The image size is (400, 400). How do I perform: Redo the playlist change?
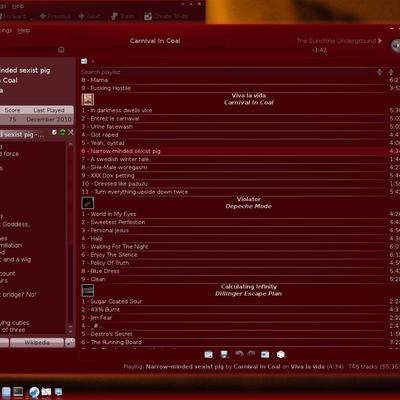tap(251, 354)
